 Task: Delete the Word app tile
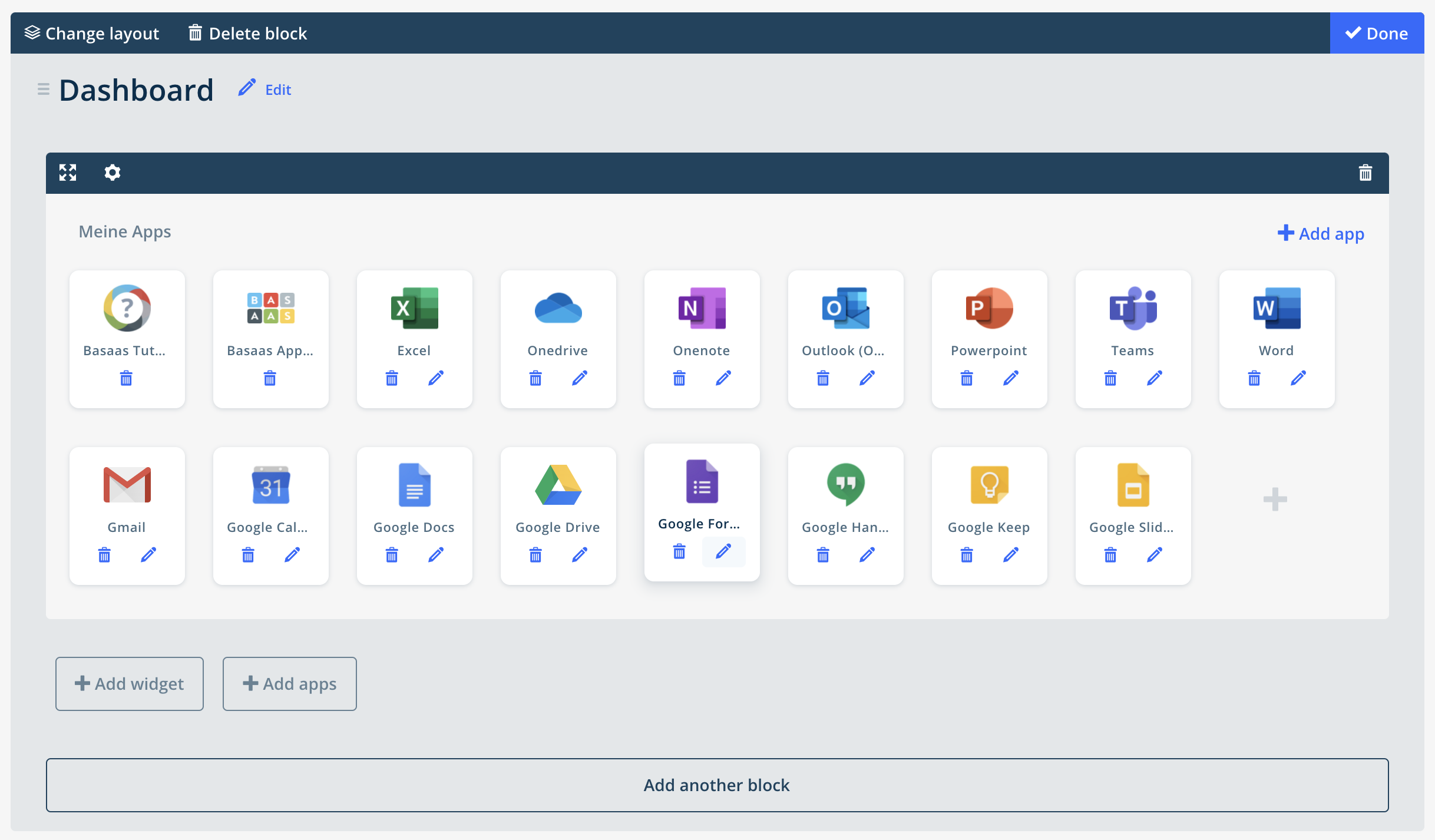pyautogui.click(x=1254, y=378)
